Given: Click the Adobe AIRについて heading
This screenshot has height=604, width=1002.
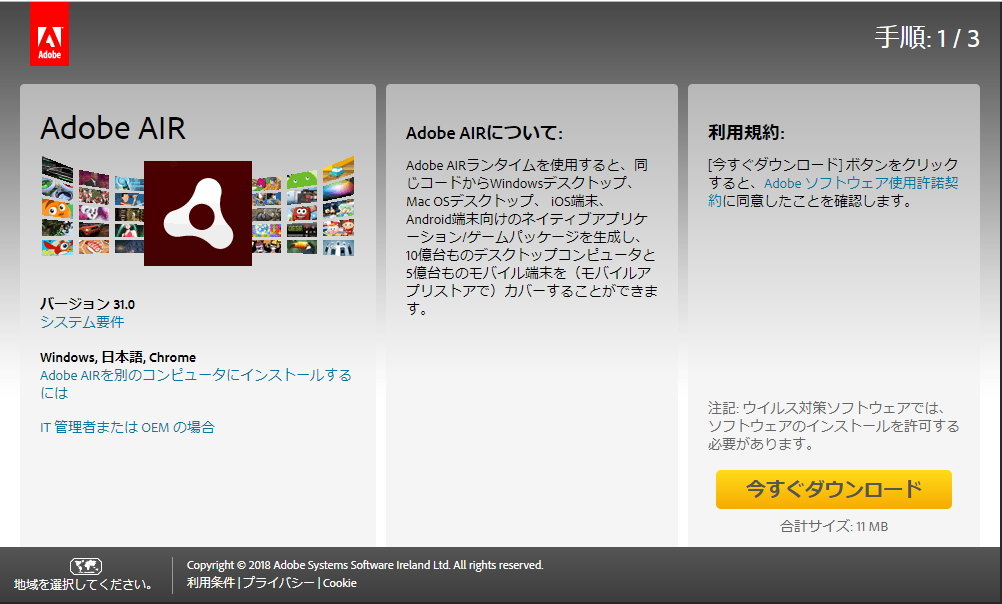Looking at the screenshot, I should click(484, 133).
